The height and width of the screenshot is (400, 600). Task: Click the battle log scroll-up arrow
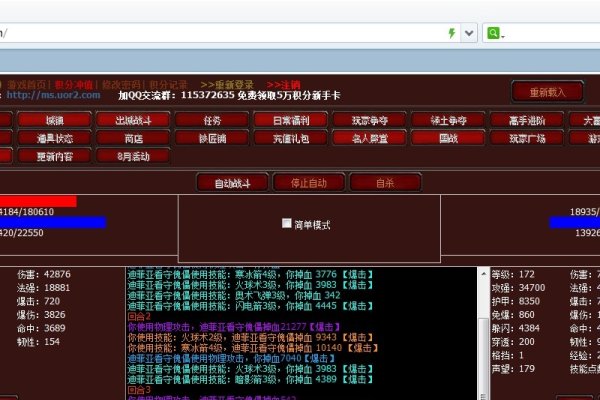tap(483, 274)
